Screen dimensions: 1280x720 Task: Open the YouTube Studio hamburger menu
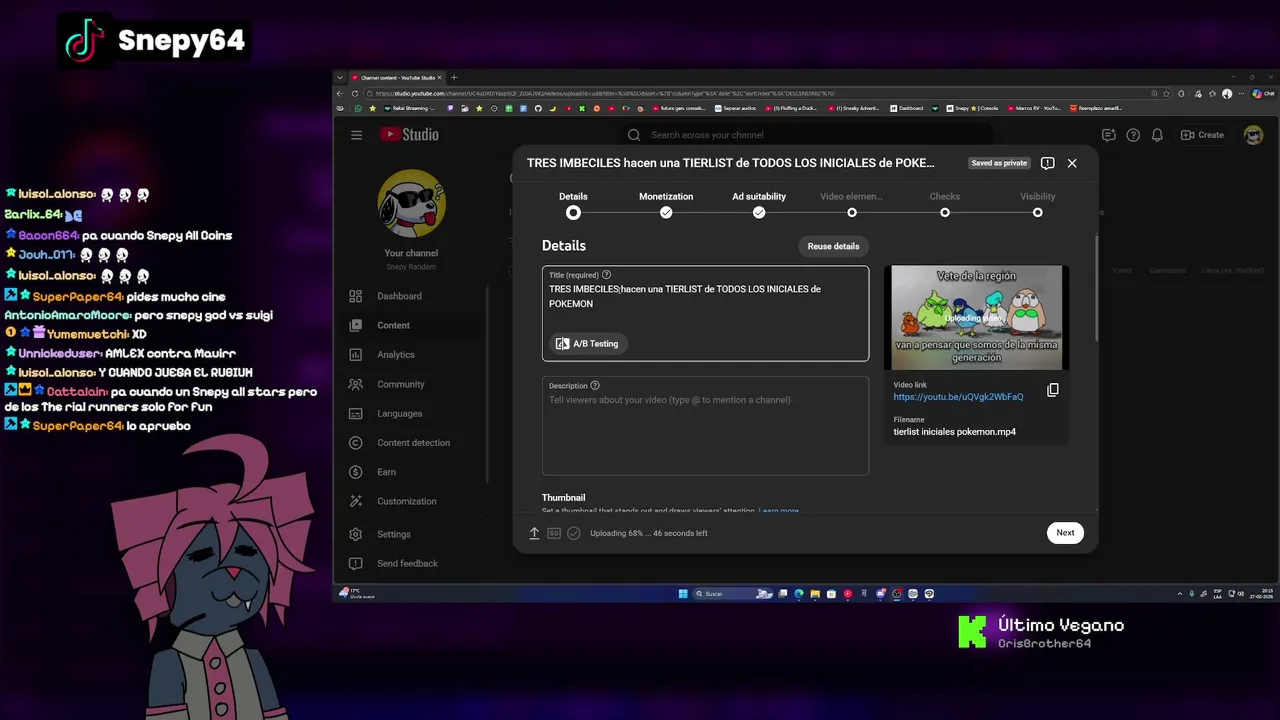[356, 135]
